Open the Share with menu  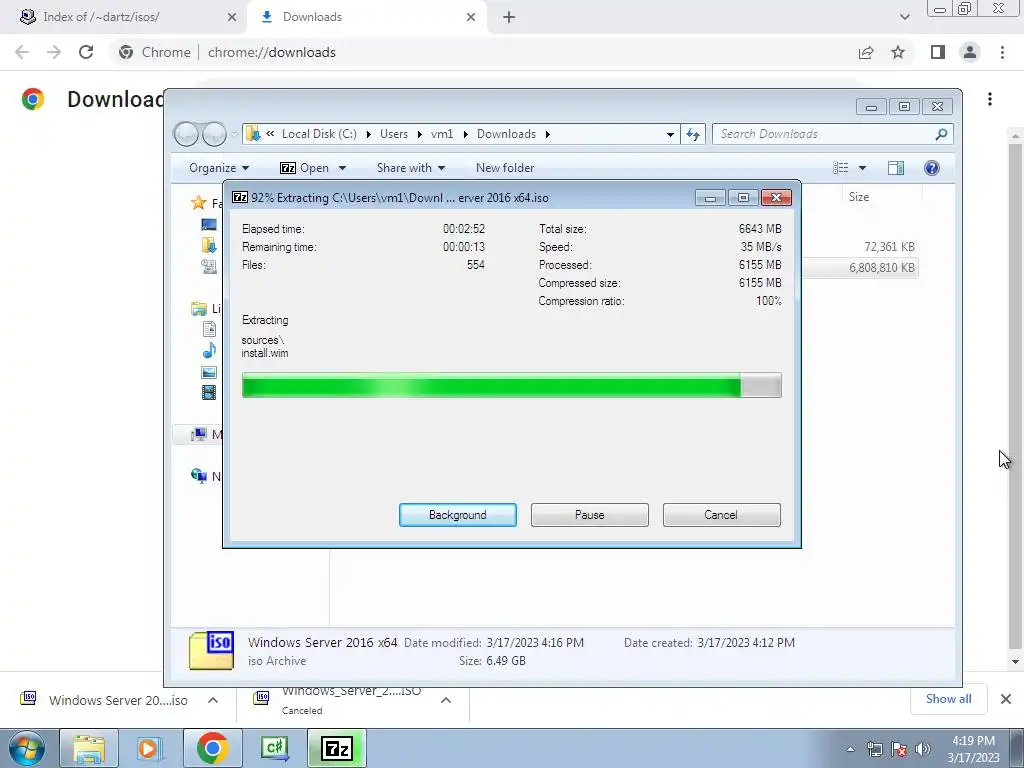(411, 168)
